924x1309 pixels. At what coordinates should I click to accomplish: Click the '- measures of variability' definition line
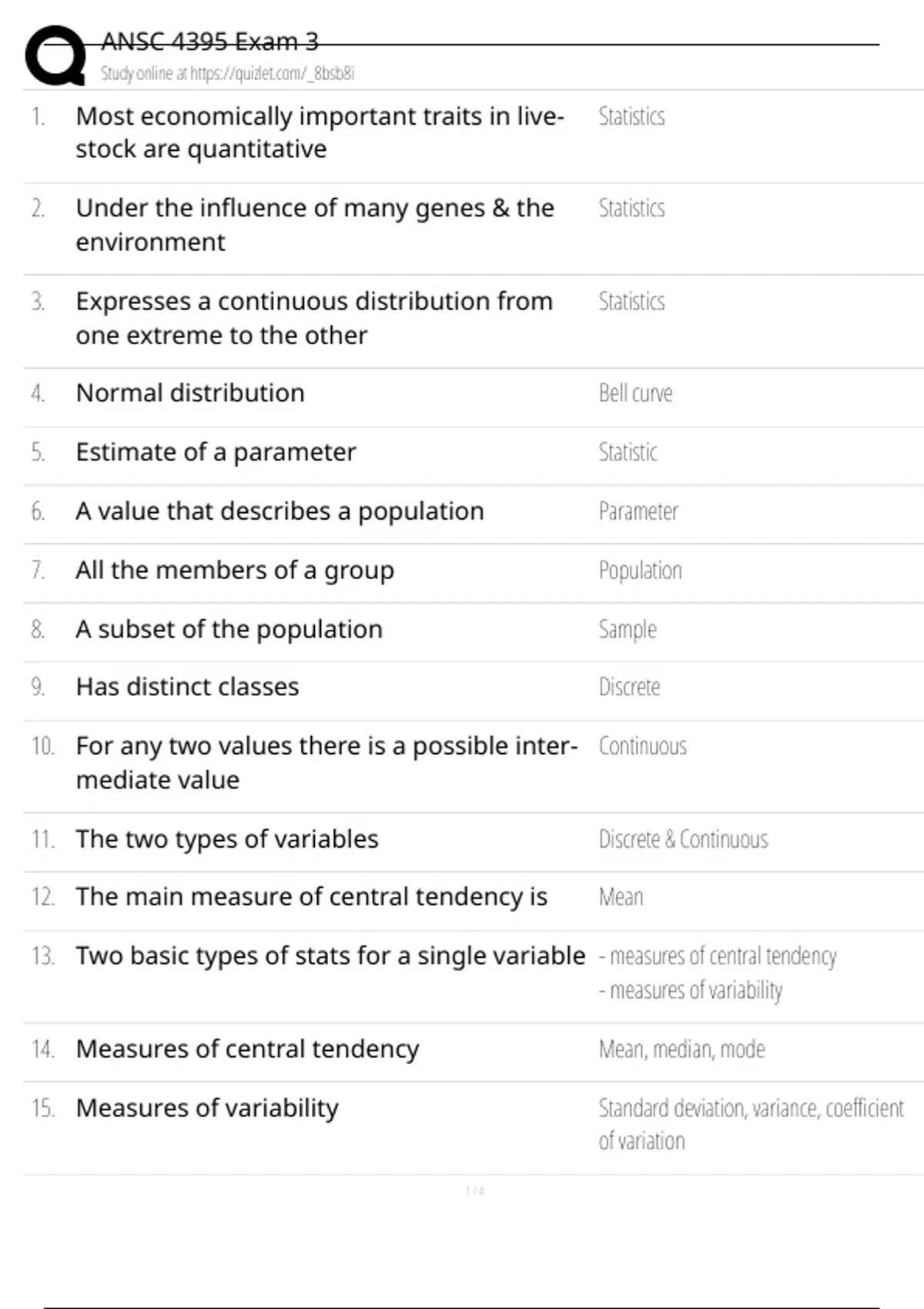(691, 990)
